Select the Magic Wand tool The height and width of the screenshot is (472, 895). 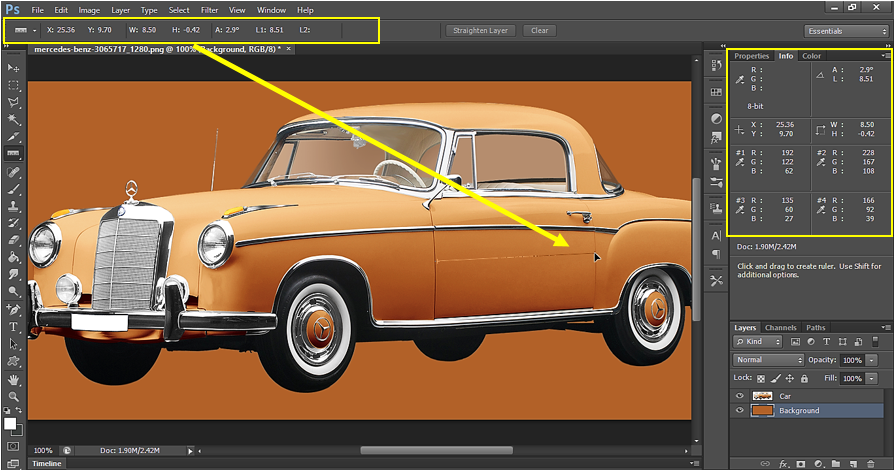(x=14, y=120)
